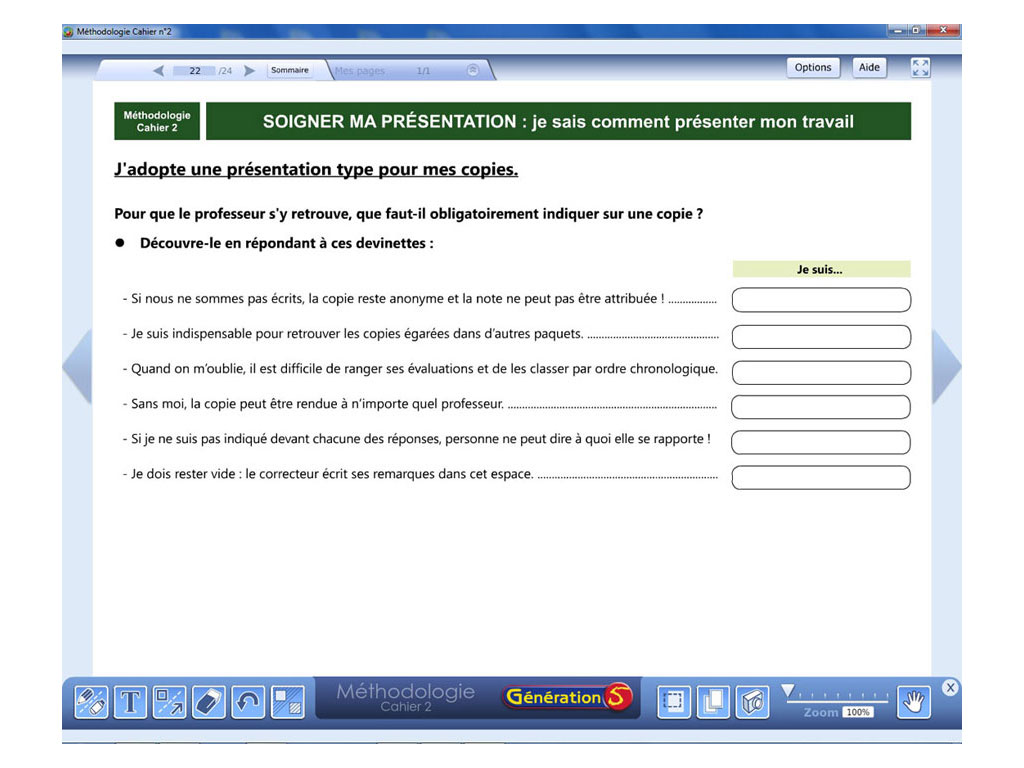This screenshot has width=1024, height=768.
Task: Open the dashed selection capture tool
Action: pos(673,701)
